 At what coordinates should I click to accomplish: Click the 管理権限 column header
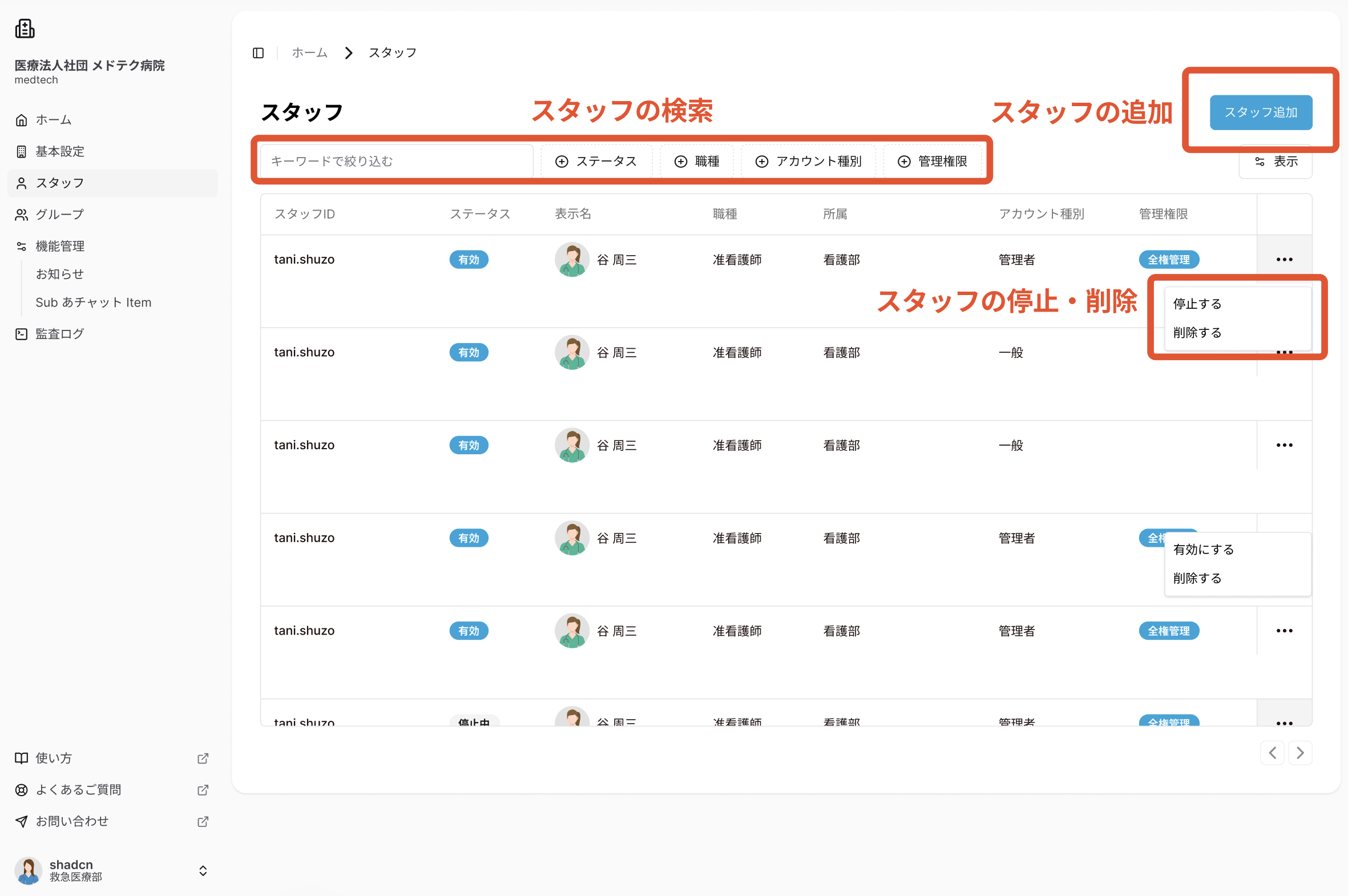tap(1164, 214)
